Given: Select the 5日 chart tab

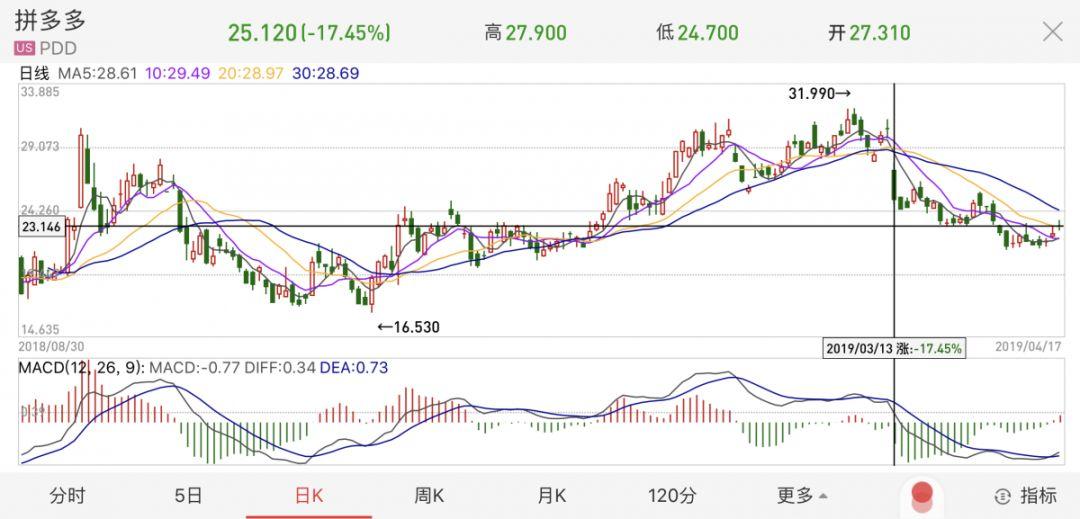Looking at the screenshot, I should pyautogui.click(x=188, y=495).
